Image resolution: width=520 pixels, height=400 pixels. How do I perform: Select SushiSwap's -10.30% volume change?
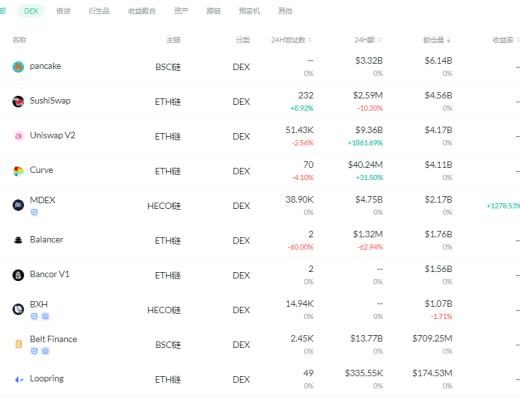coord(370,108)
